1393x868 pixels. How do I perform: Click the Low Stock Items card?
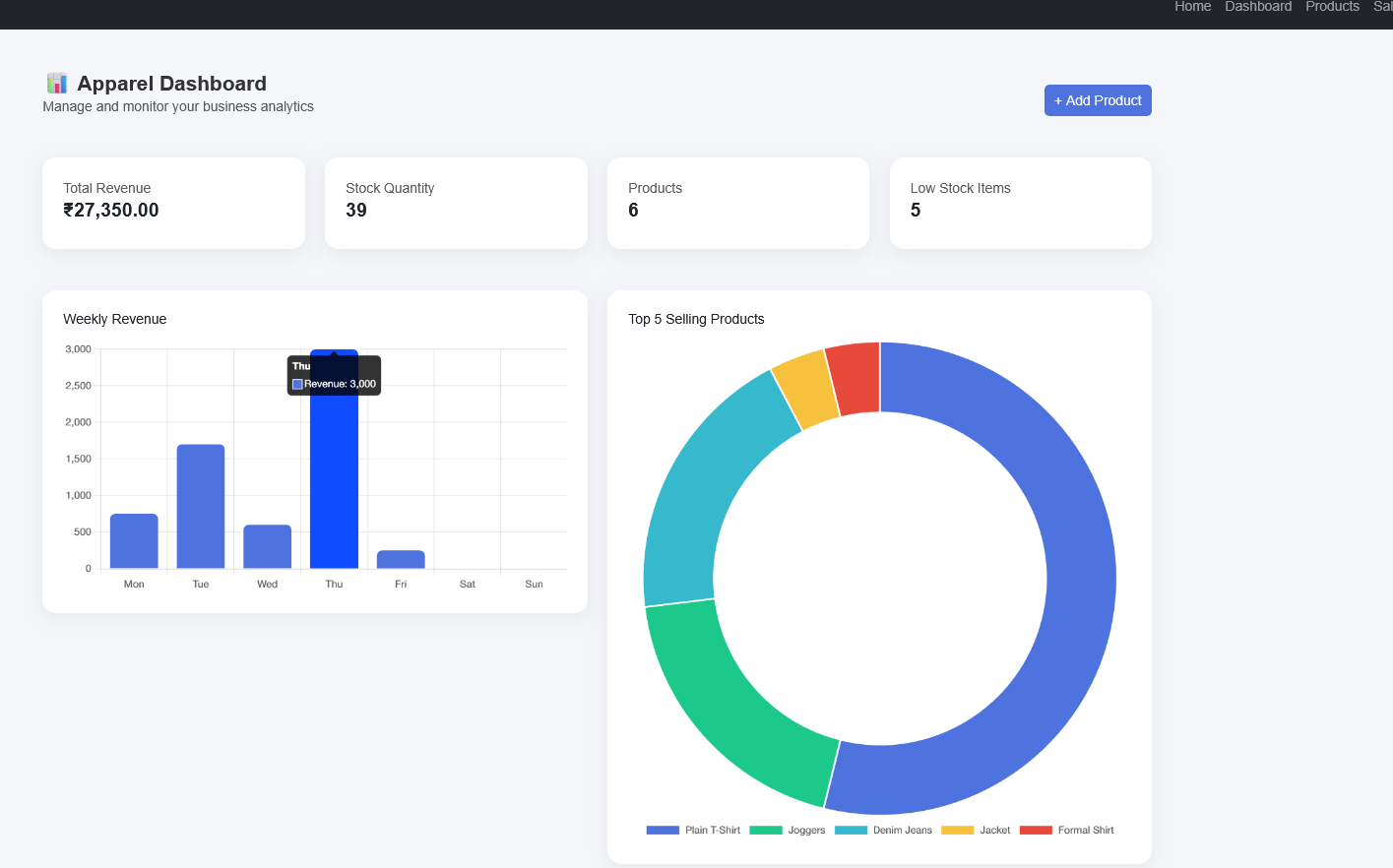1020,203
